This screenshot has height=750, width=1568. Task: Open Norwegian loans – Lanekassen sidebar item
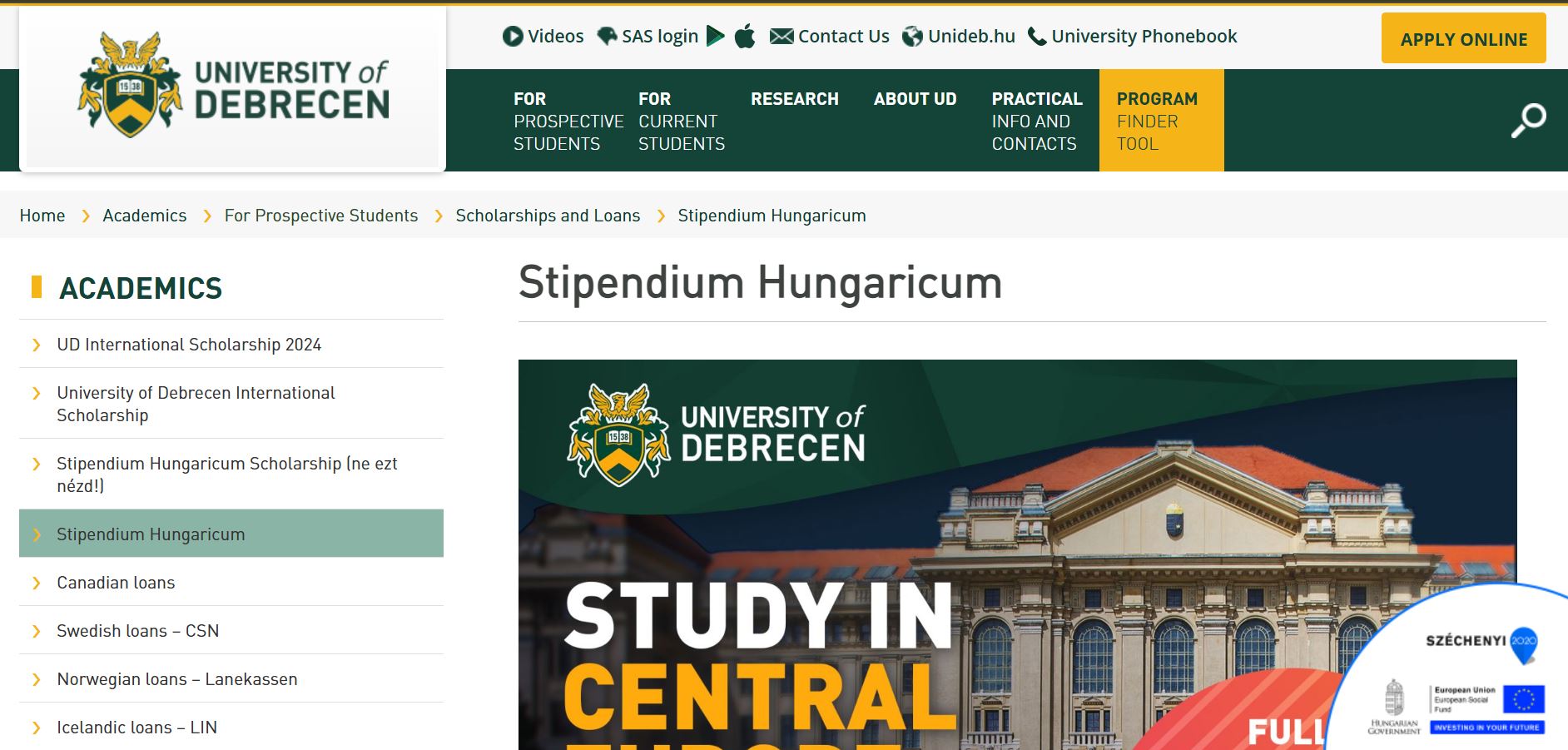[x=231, y=678]
